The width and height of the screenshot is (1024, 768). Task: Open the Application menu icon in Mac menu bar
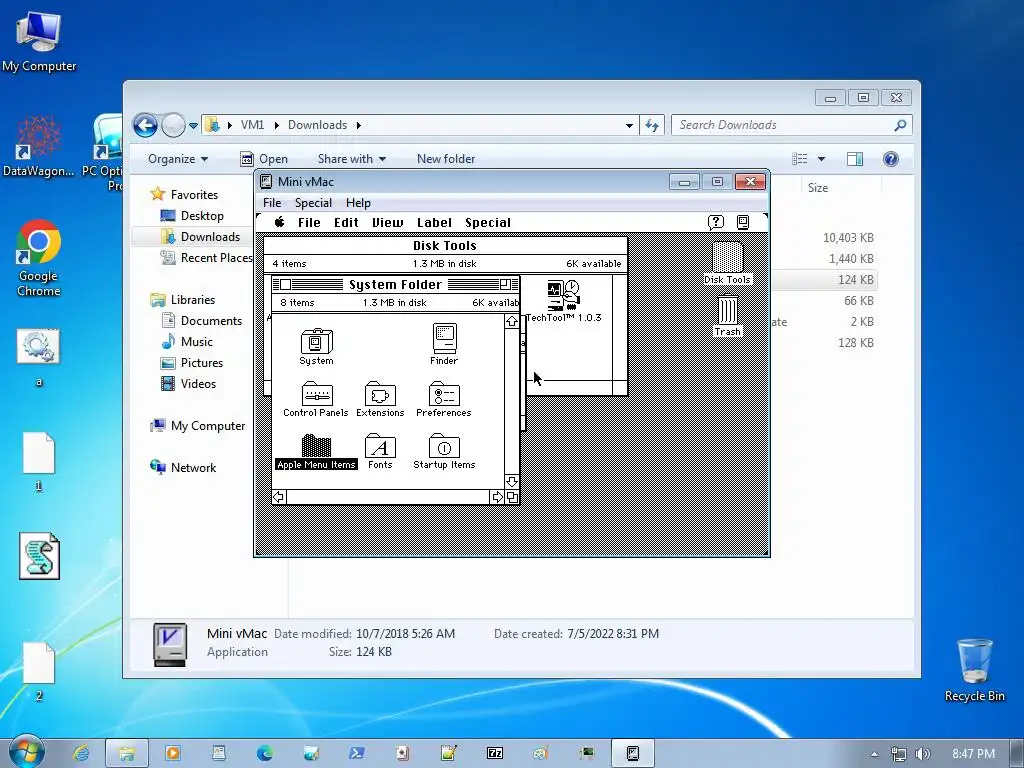click(743, 222)
